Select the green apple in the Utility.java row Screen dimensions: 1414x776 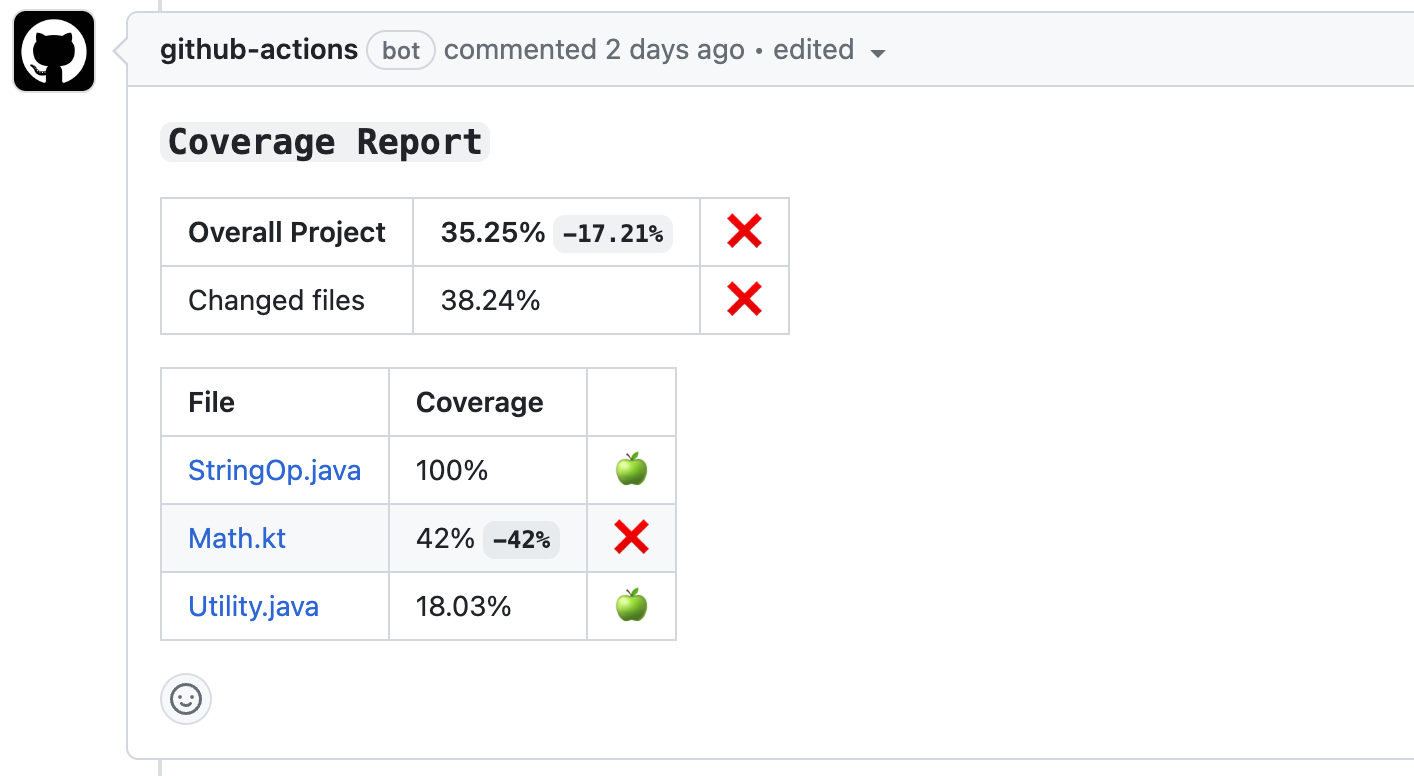(x=632, y=604)
